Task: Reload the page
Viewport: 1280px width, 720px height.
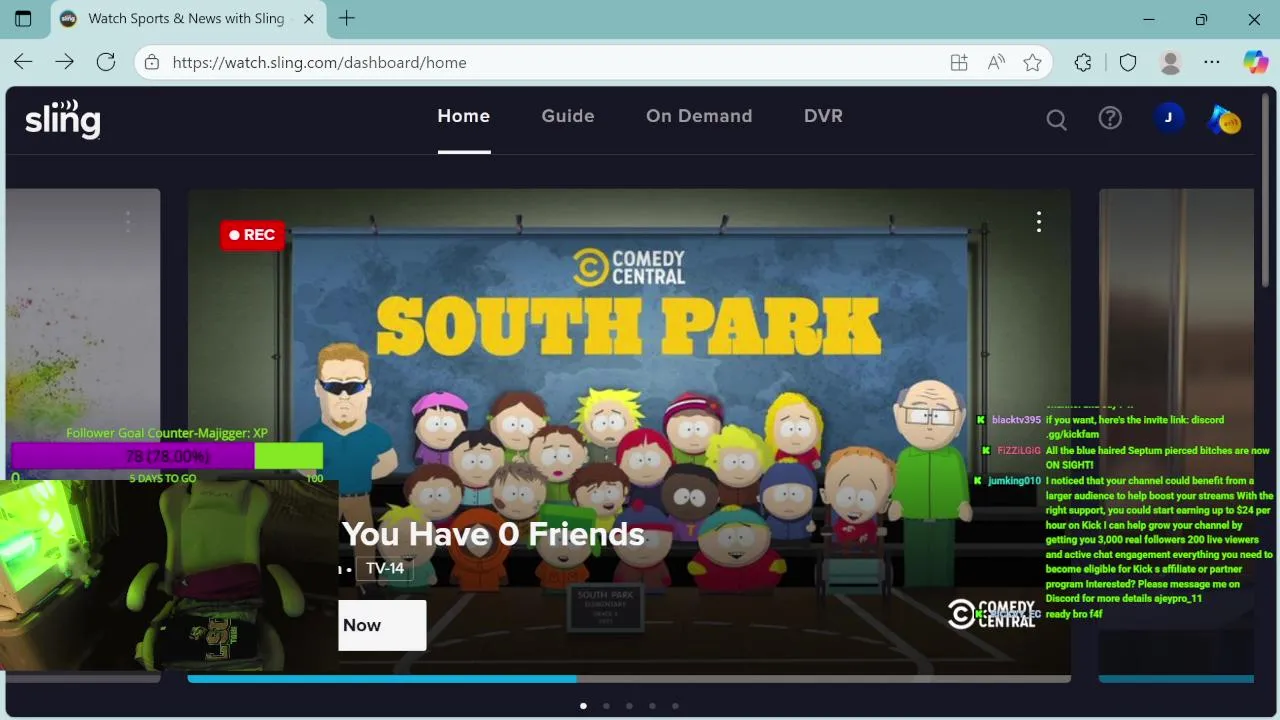Action: click(106, 62)
